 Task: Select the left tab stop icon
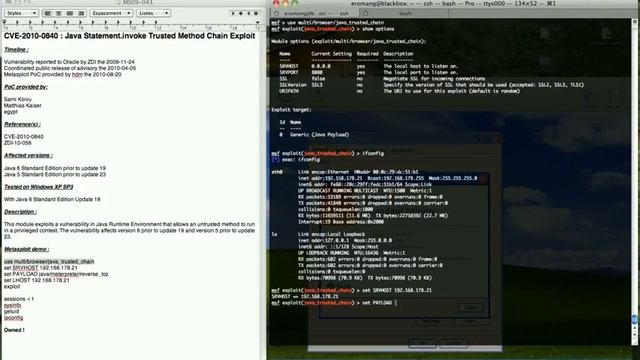(233, 13)
